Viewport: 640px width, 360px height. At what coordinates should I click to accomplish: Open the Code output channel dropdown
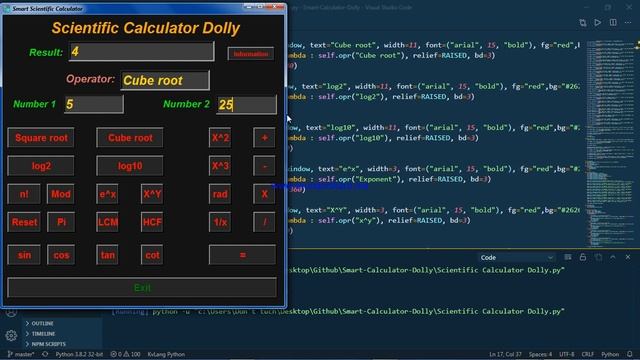(517, 258)
